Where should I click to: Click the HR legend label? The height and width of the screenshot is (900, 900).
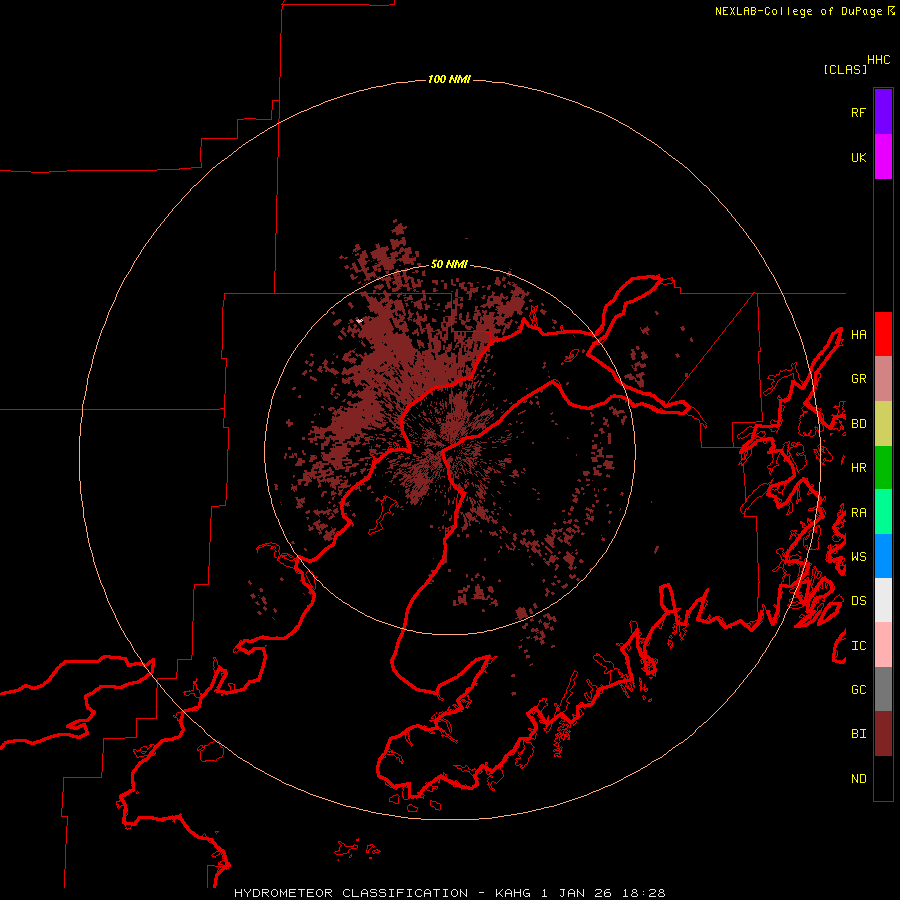click(x=858, y=468)
